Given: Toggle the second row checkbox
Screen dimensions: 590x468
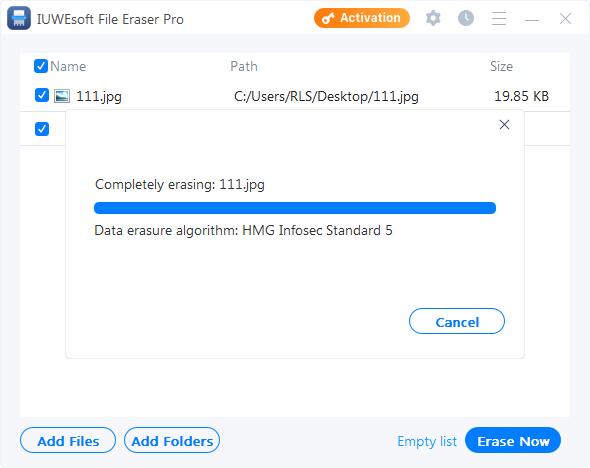Looking at the screenshot, I should pyautogui.click(x=42, y=129).
